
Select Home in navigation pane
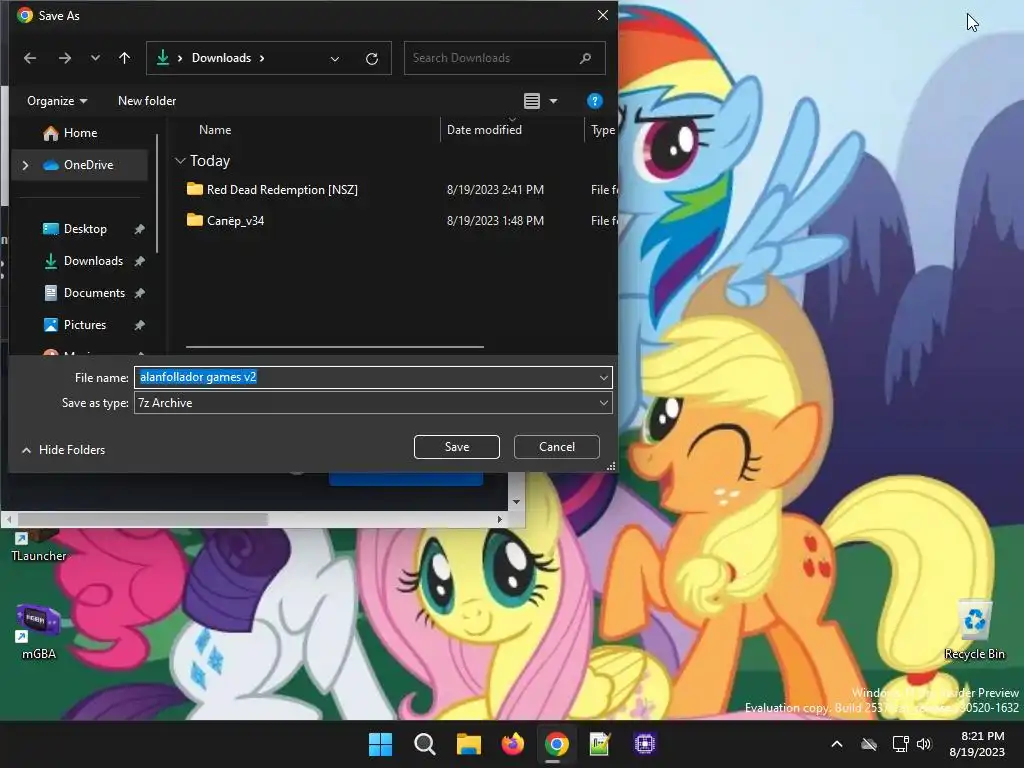80,133
